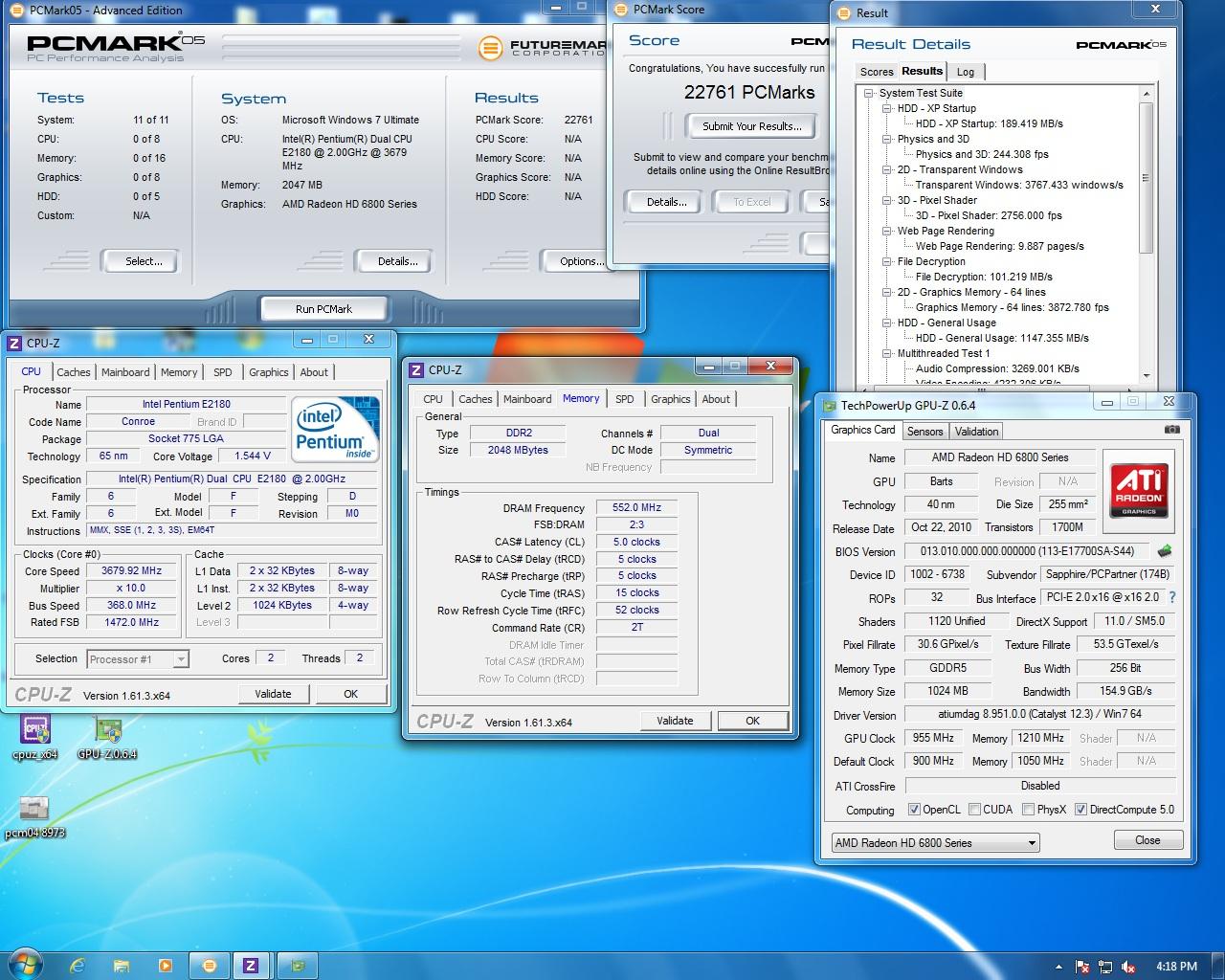
Task: Click the Bus Interface question mark icon
Action: 1172,597
